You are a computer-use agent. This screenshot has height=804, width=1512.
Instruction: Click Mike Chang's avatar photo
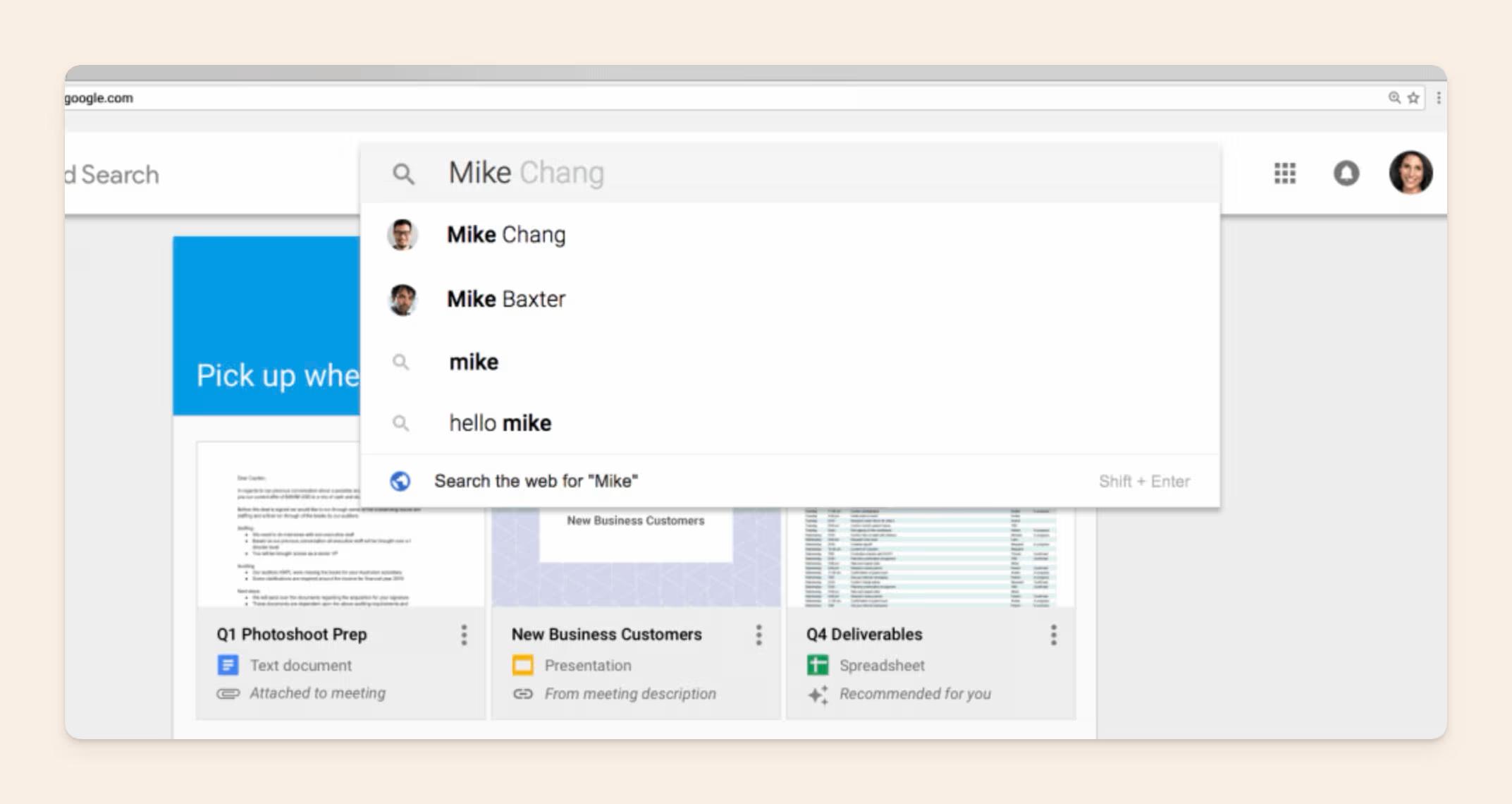tap(402, 235)
